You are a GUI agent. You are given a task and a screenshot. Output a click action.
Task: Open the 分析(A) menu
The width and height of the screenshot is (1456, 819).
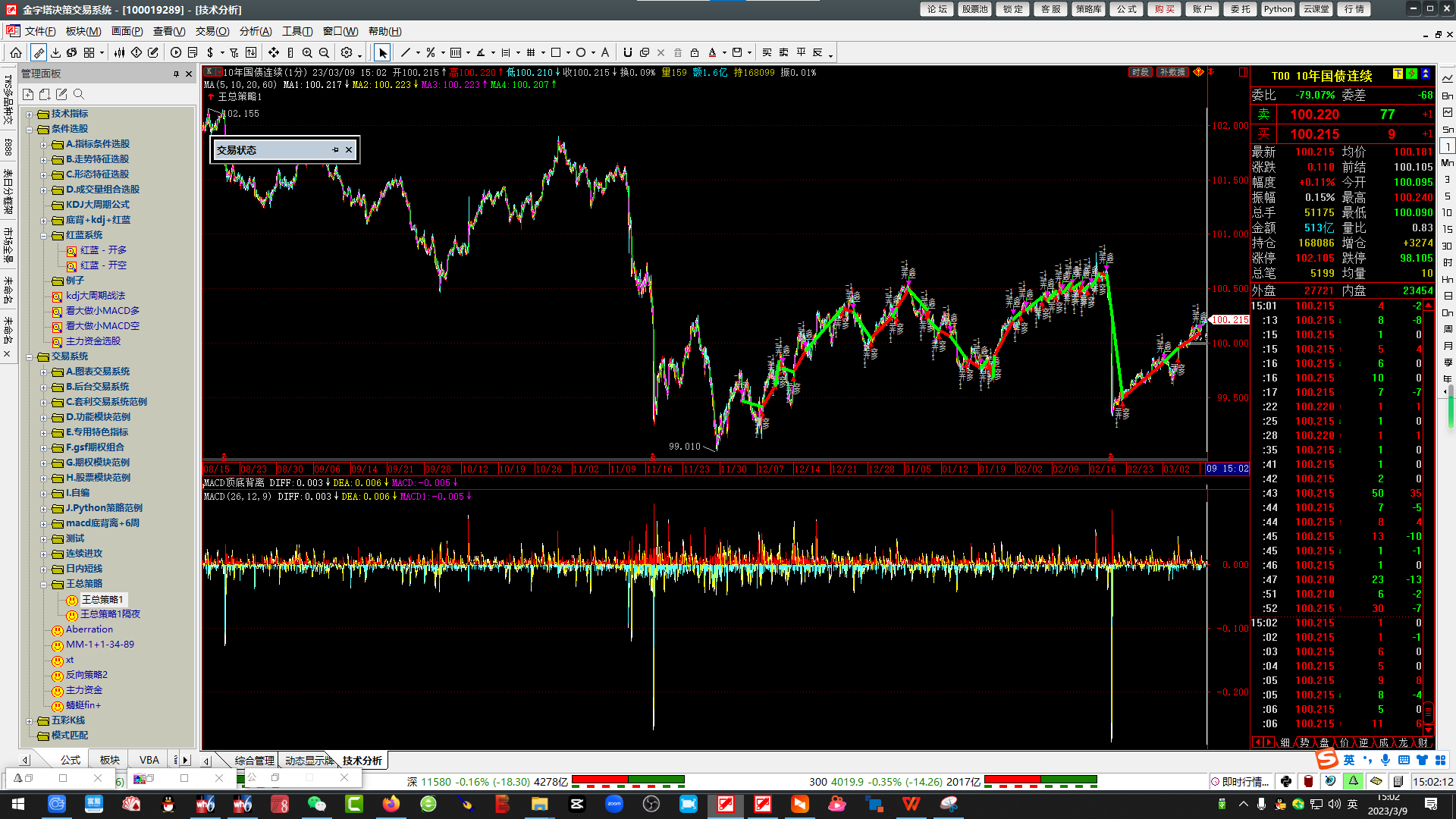[x=256, y=31]
